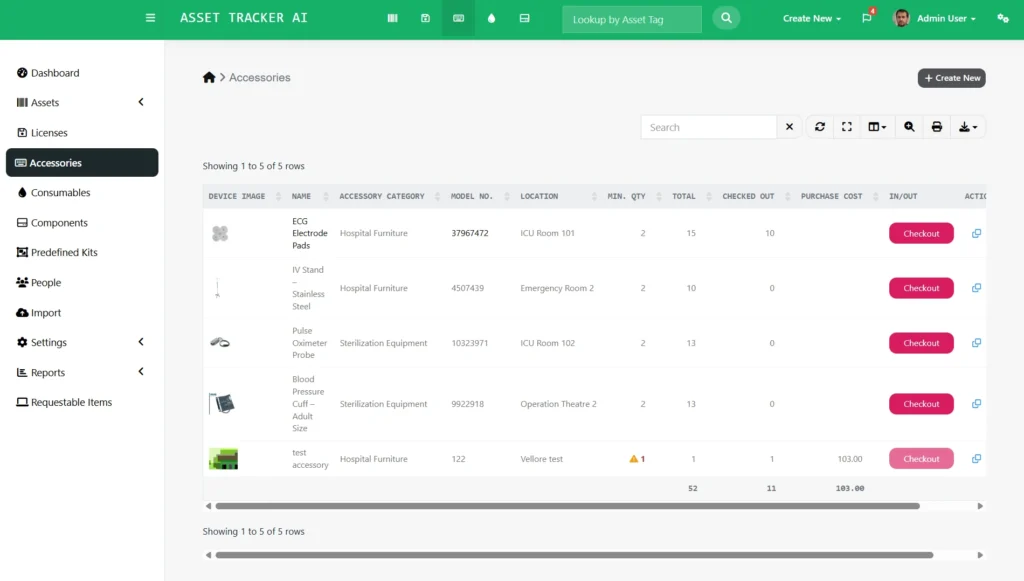This screenshot has width=1024, height=581.
Task: Click the table horizontal scrollbar
Action: coord(566,506)
